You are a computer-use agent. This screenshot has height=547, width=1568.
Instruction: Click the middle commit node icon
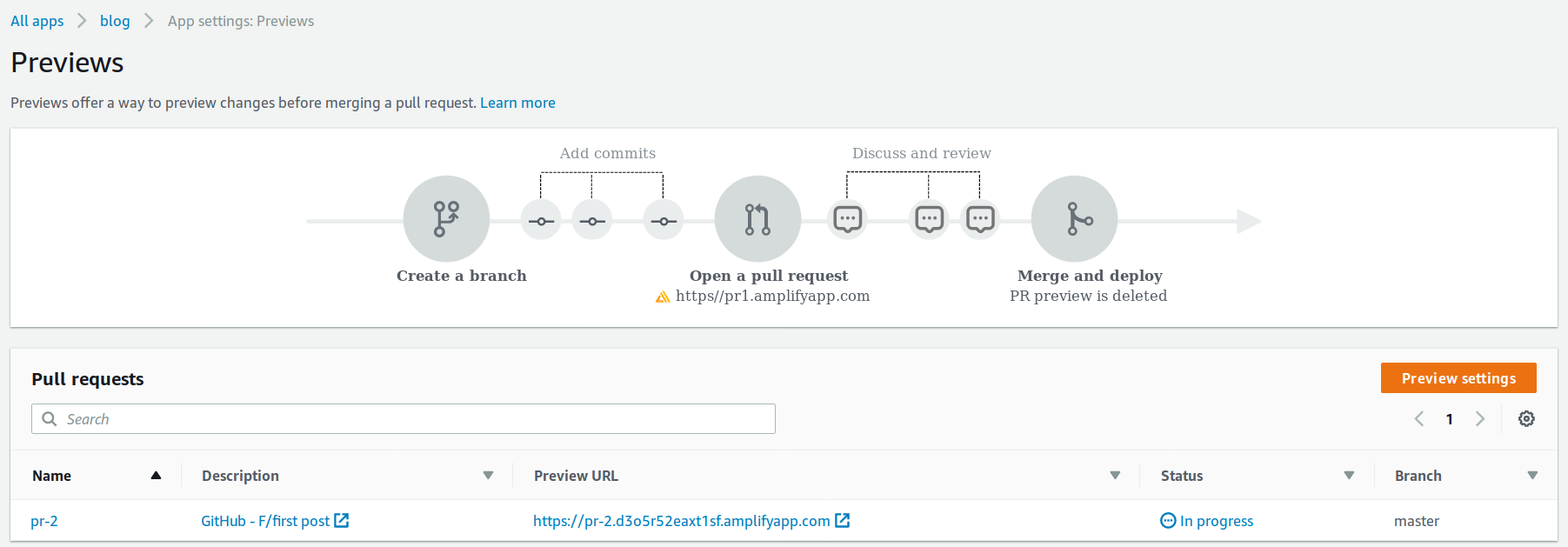592,221
